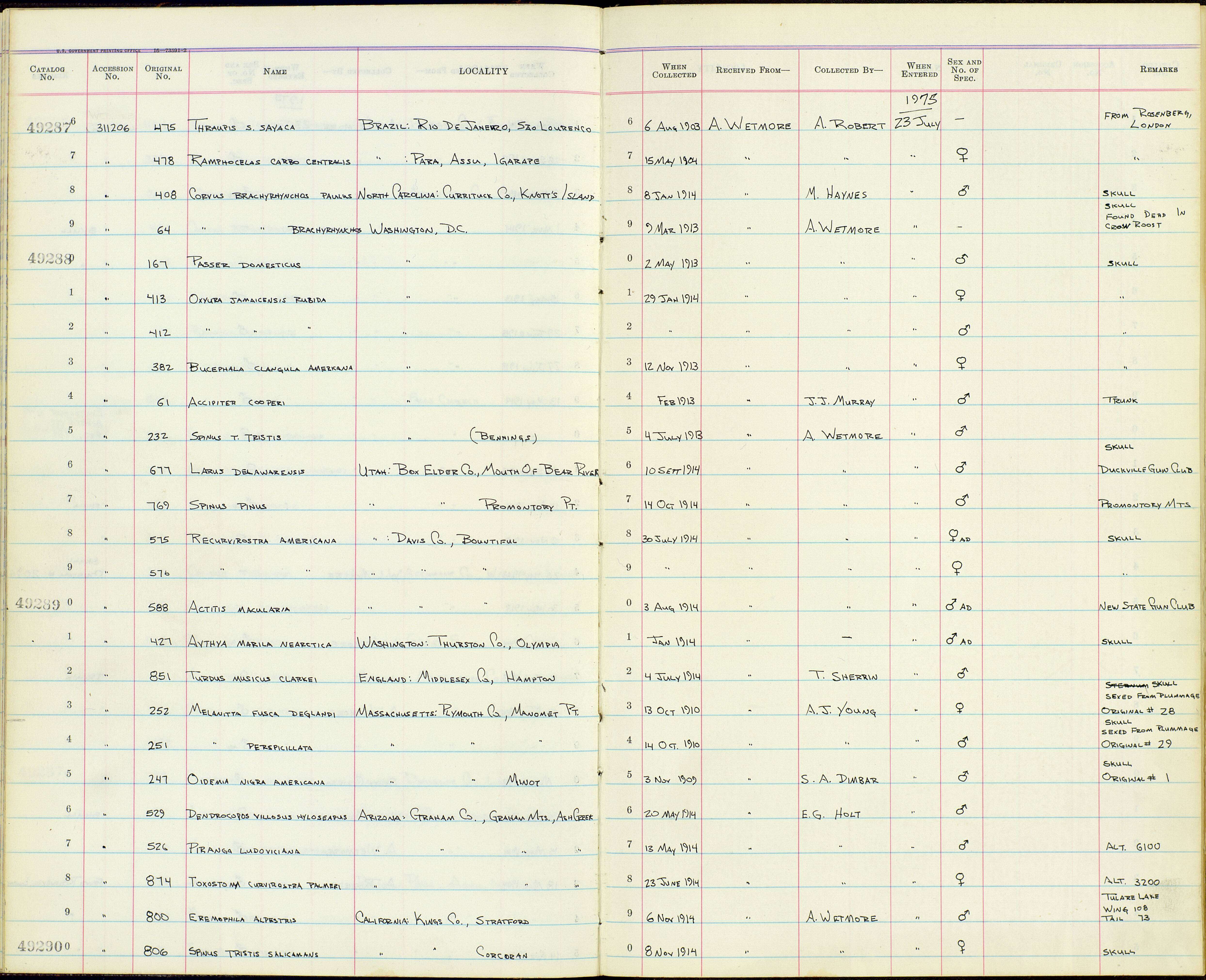Click locality 'Utah: Box Elder Co., Mouth of Bear River'
This screenshot has width=1206, height=980.
pyautogui.click(x=478, y=470)
